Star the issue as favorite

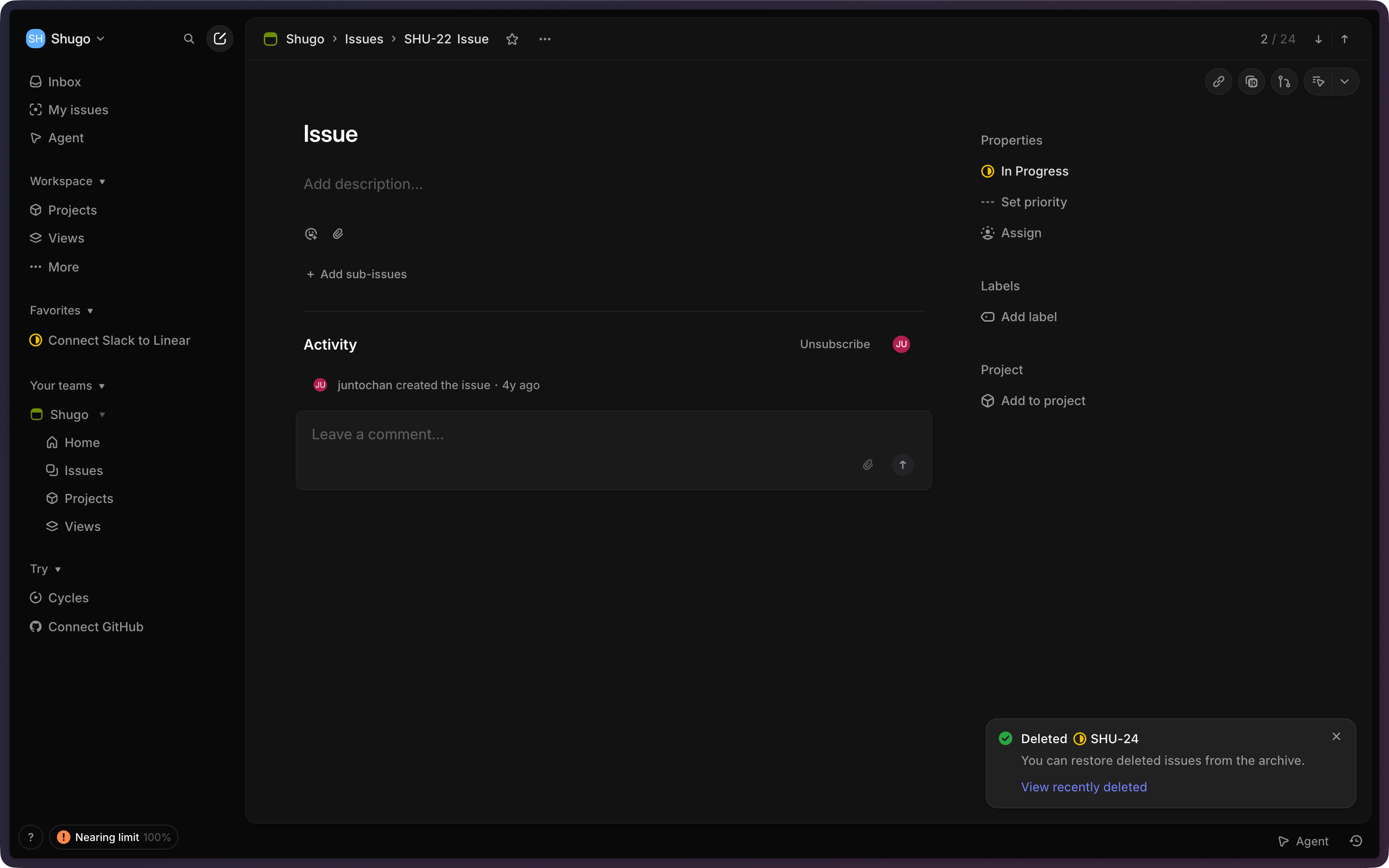tap(512, 39)
